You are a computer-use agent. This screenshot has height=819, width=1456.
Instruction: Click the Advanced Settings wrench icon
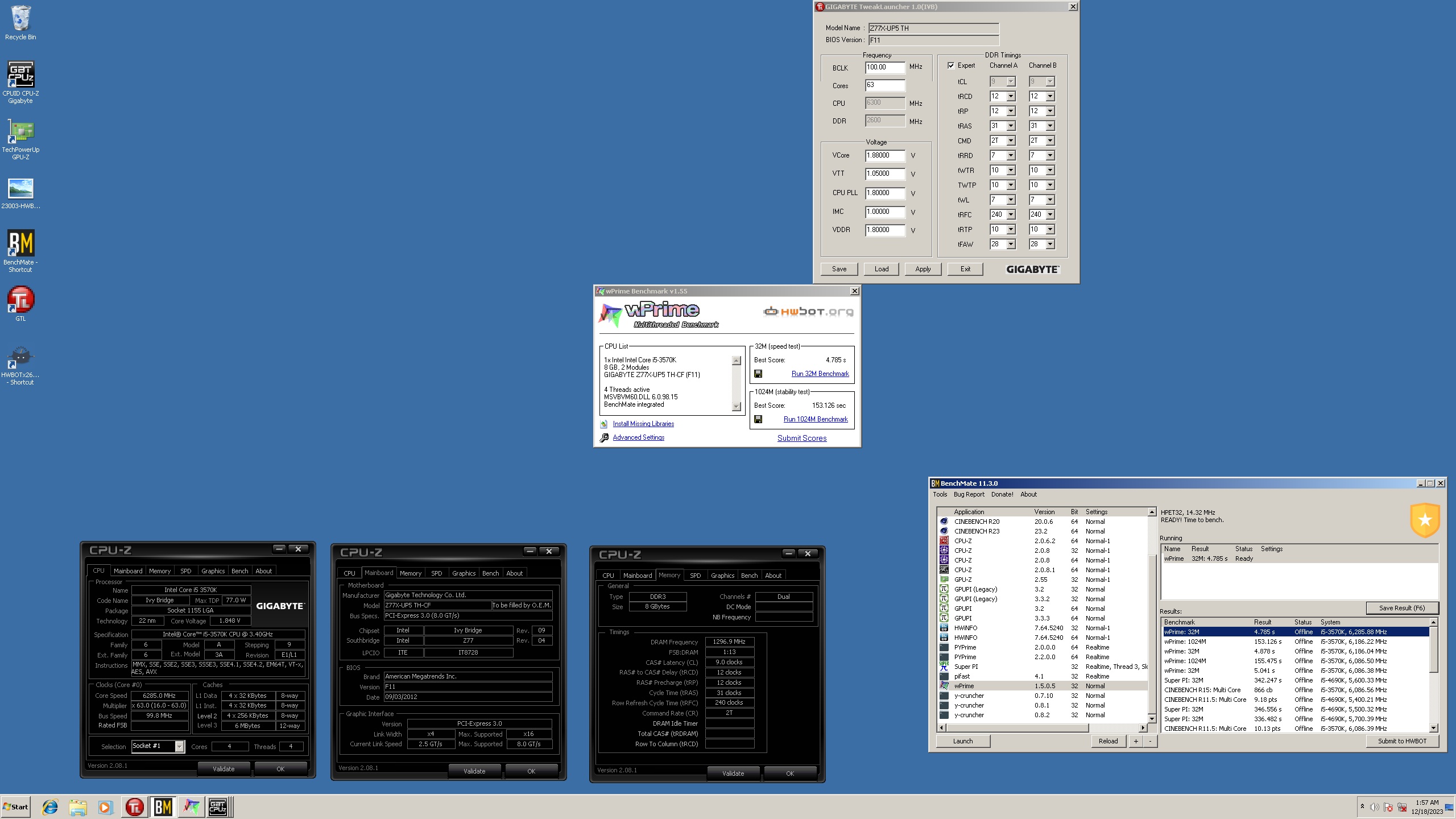coord(604,437)
